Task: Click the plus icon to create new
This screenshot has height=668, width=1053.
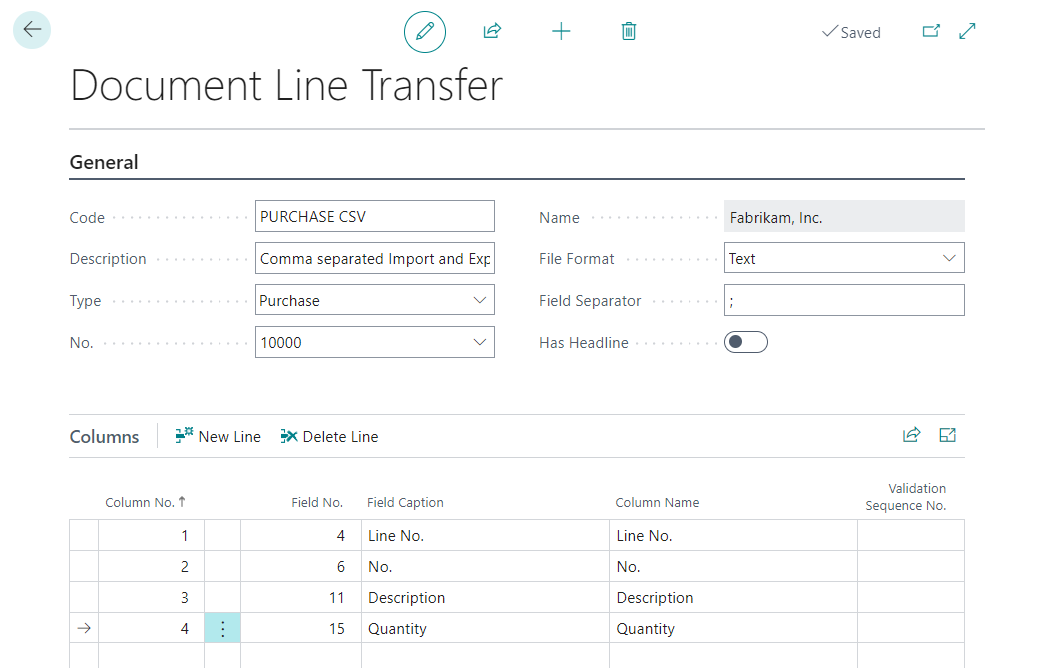Action: (561, 32)
